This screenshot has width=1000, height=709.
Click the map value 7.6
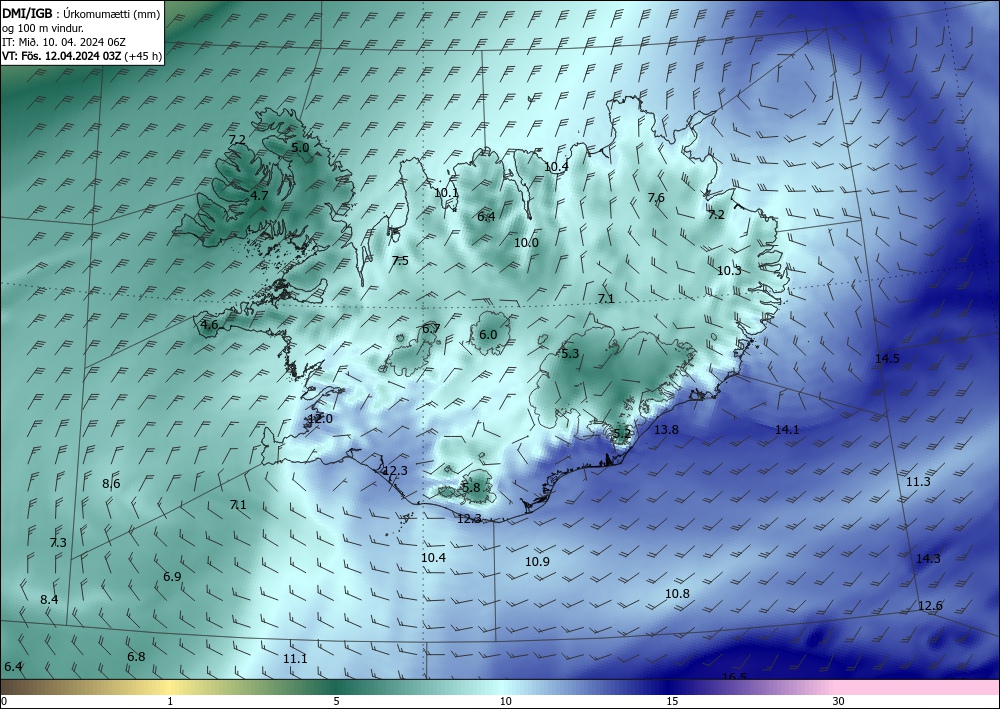(656, 198)
